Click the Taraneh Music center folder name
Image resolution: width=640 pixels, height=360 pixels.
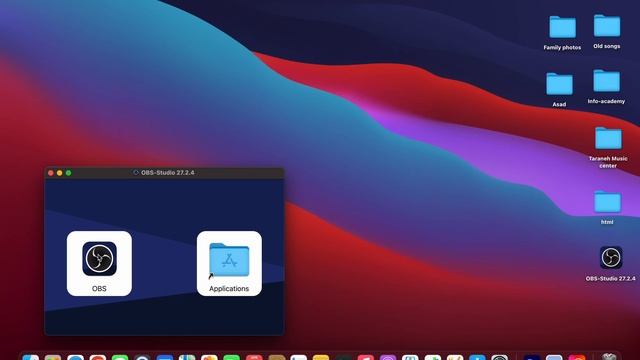[608, 162]
